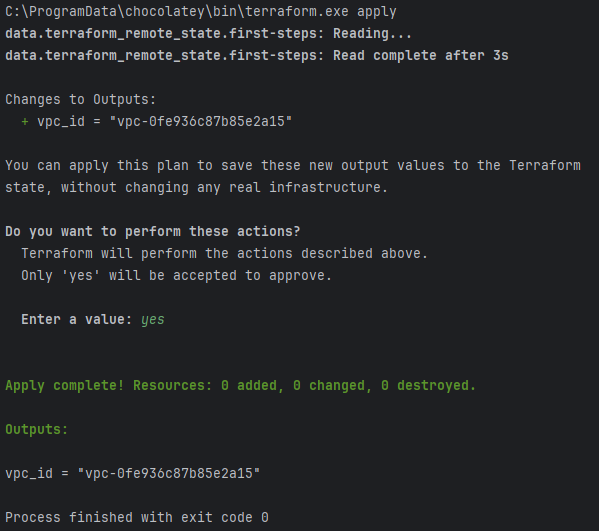Viewport: 599px width, 531px height.
Task: Click 'Process finished with exit code 0'
Action: coord(137,518)
